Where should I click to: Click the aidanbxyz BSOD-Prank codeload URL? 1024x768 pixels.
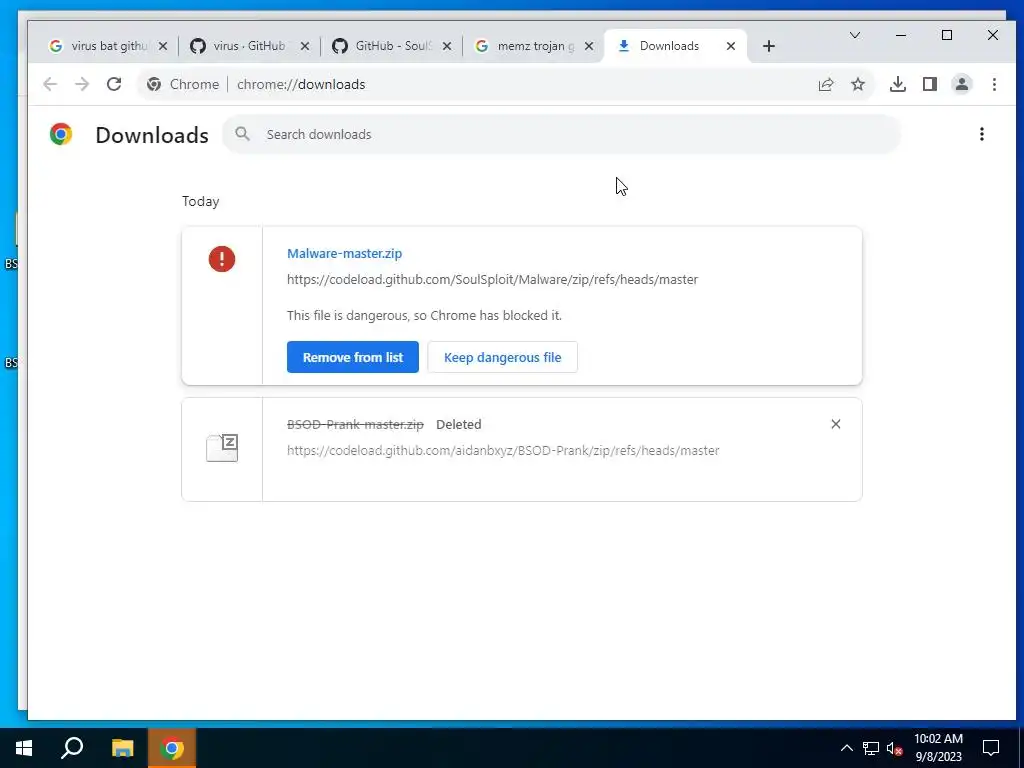click(x=503, y=451)
